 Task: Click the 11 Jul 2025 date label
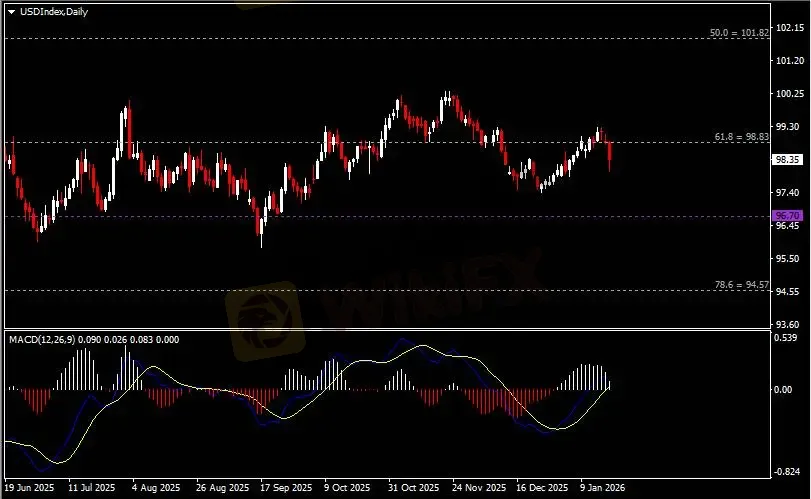tap(92, 488)
